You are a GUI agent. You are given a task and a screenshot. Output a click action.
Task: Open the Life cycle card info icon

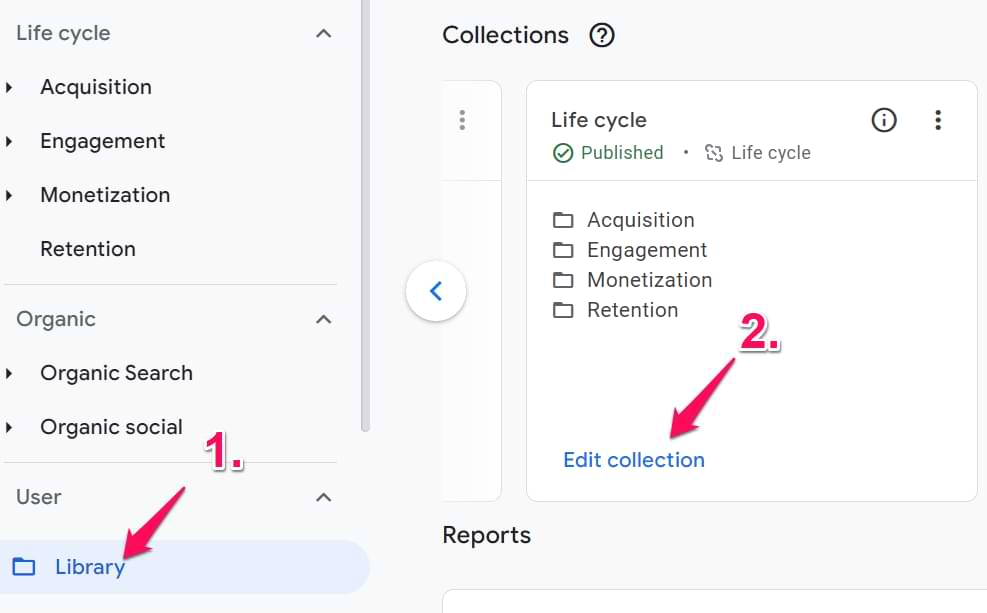[883, 120]
